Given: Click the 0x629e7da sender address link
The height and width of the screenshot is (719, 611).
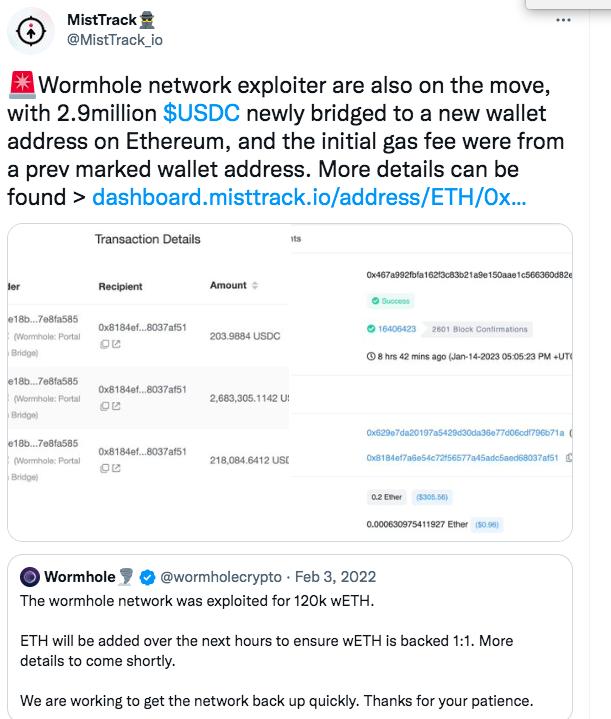Looking at the screenshot, I should (x=466, y=433).
